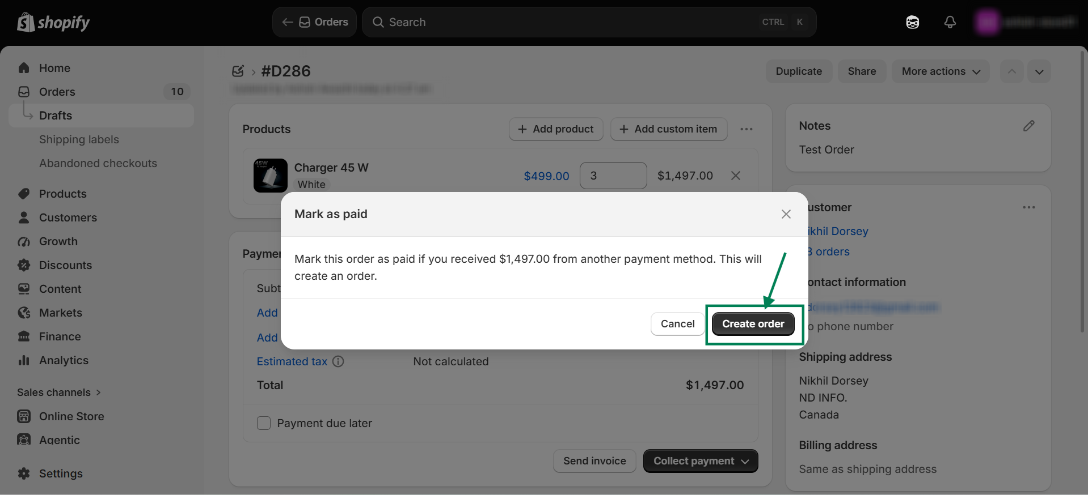Expand the More actions dropdown
The height and width of the screenshot is (495, 1088).
941,72
